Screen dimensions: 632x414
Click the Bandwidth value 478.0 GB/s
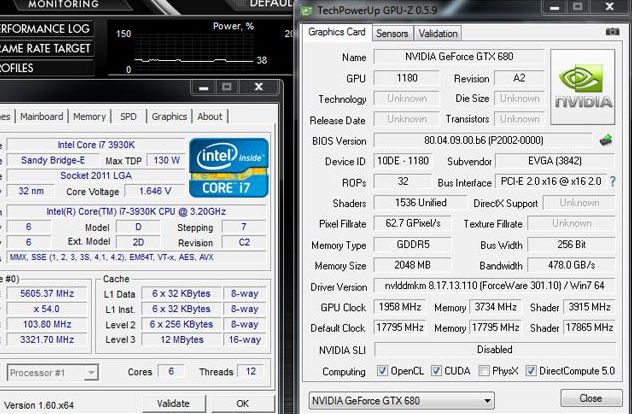[571, 265]
